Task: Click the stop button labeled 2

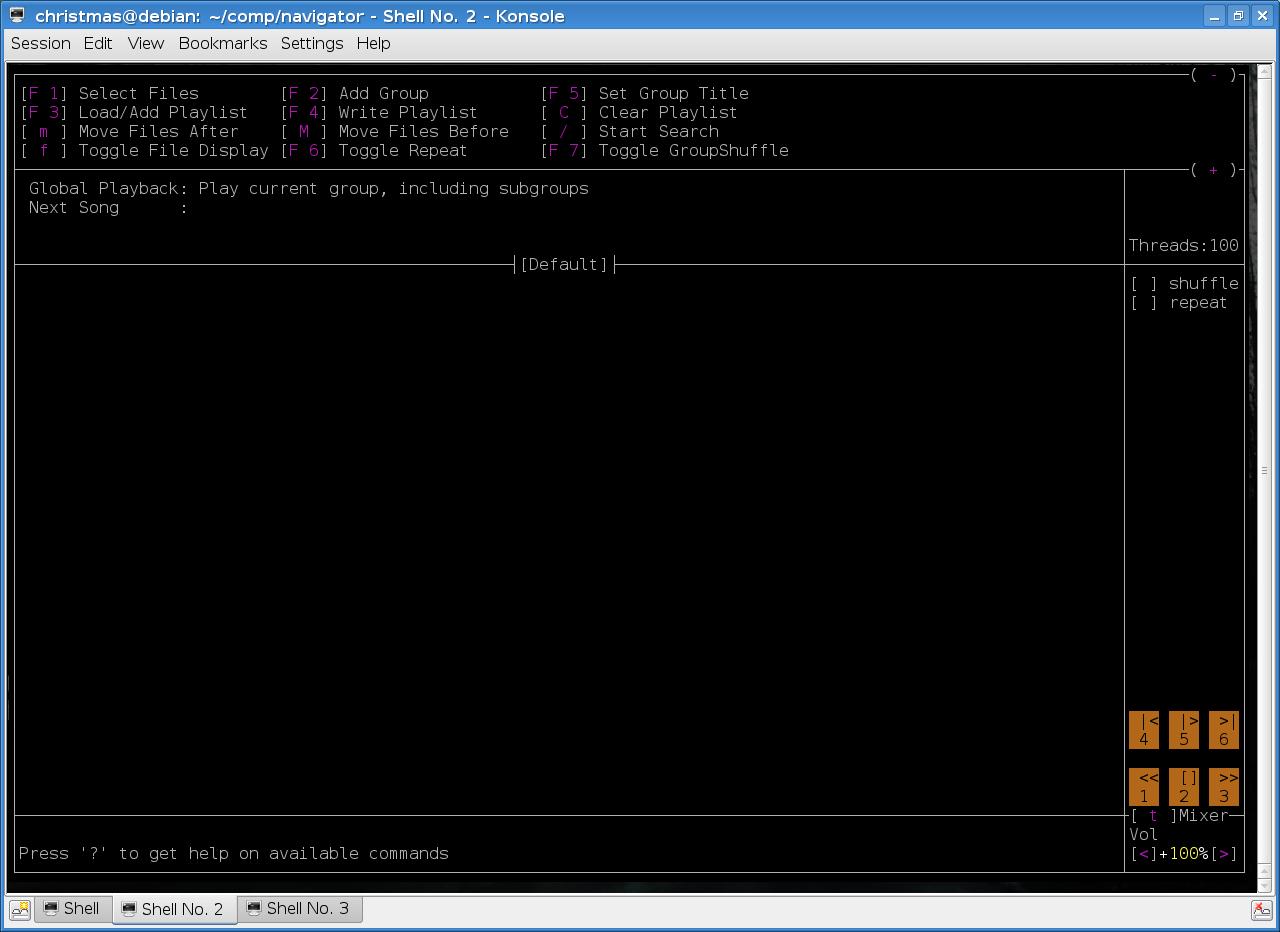Action: pyautogui.click(x=1183, y=787)
